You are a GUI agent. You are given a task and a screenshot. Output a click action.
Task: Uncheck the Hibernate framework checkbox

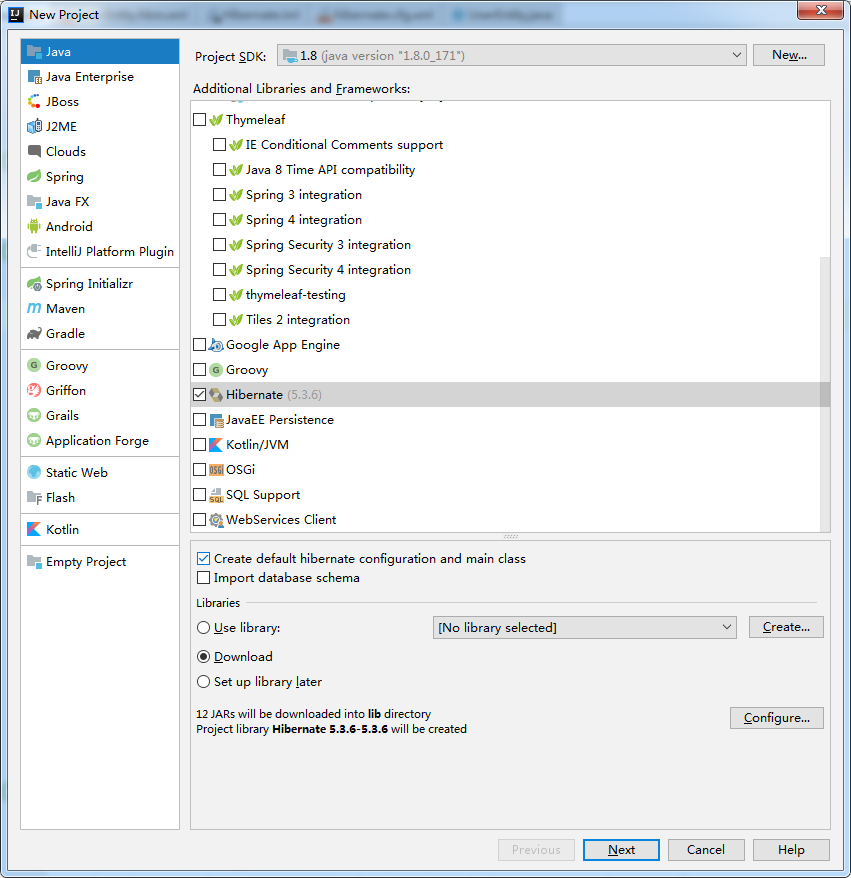click(199, 394)
